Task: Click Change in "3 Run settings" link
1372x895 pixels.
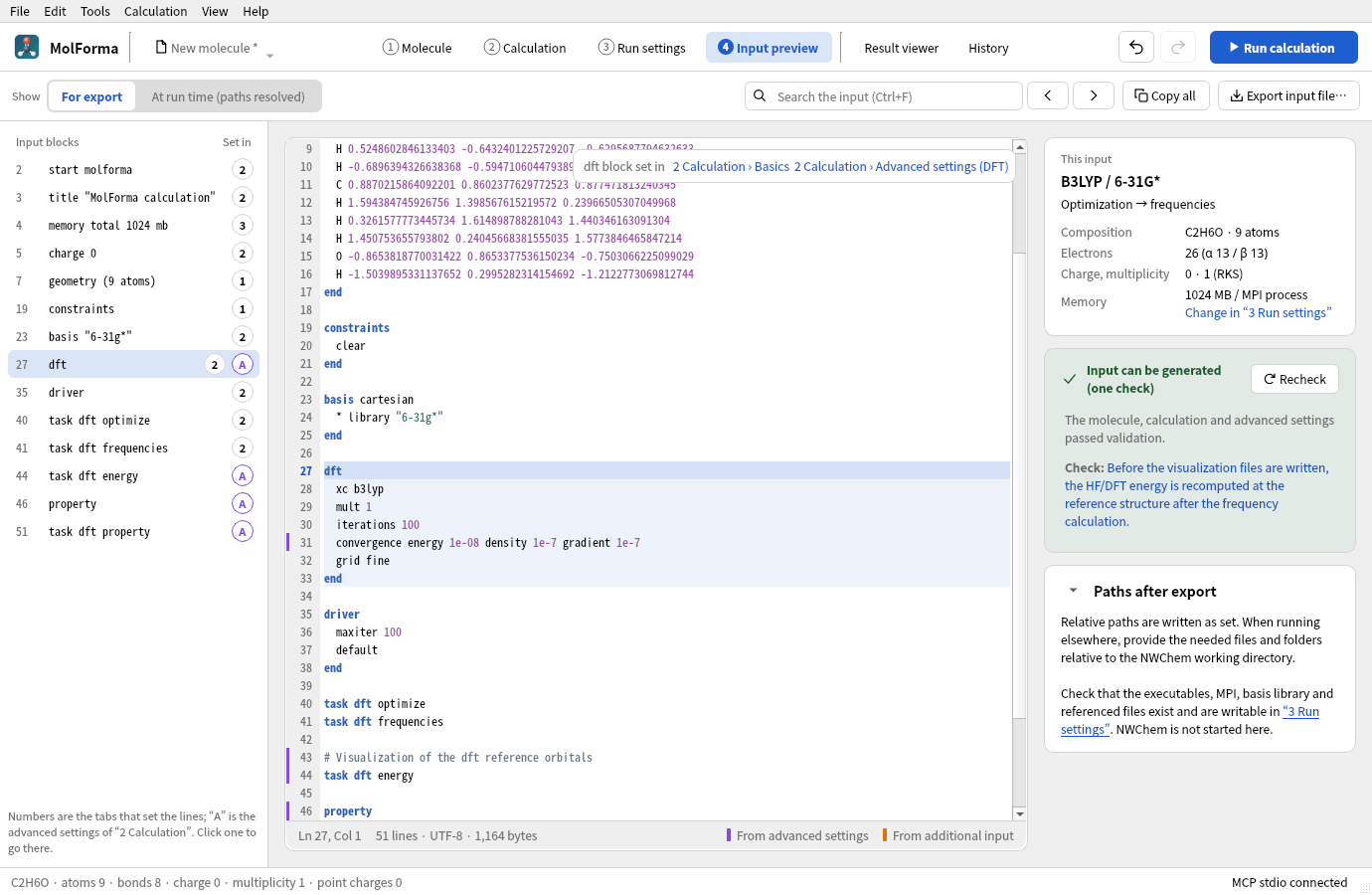Action: tap(1258, 313)
